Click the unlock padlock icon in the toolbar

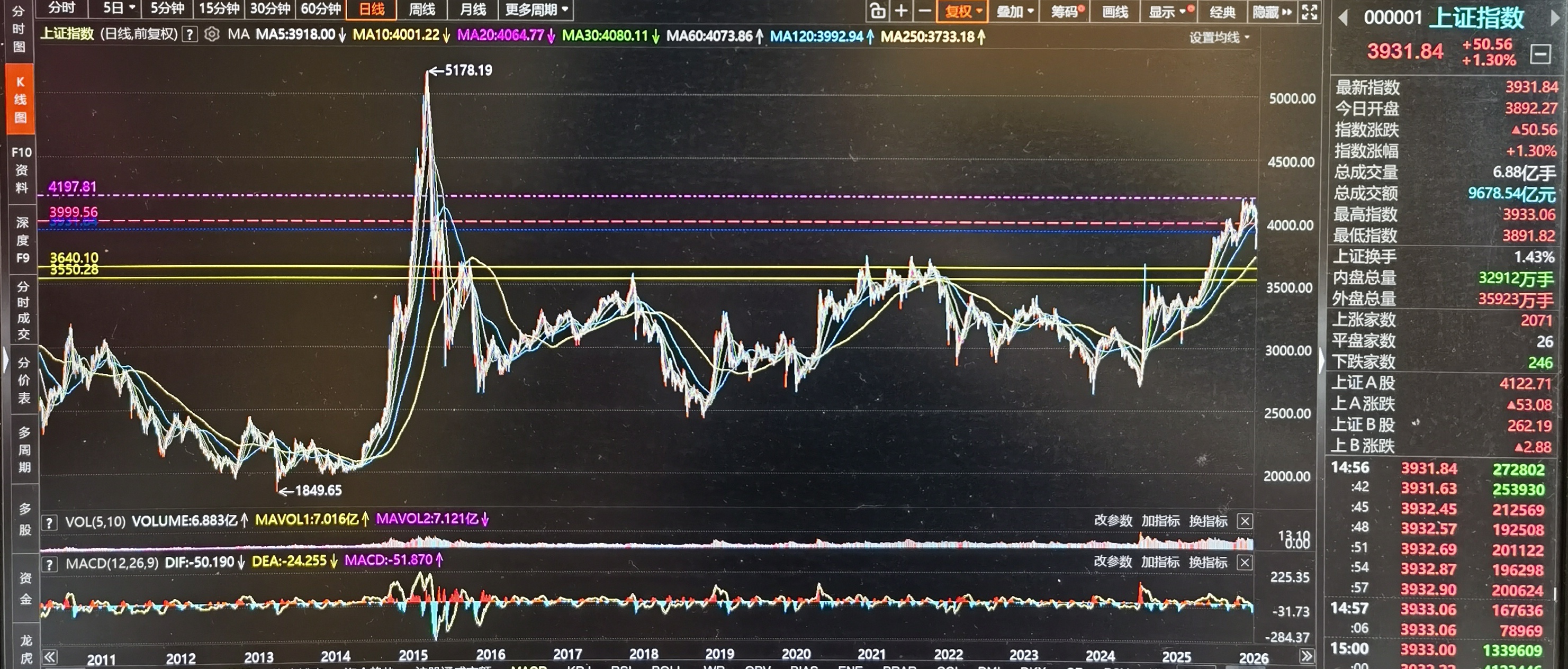tap(877, 11)
